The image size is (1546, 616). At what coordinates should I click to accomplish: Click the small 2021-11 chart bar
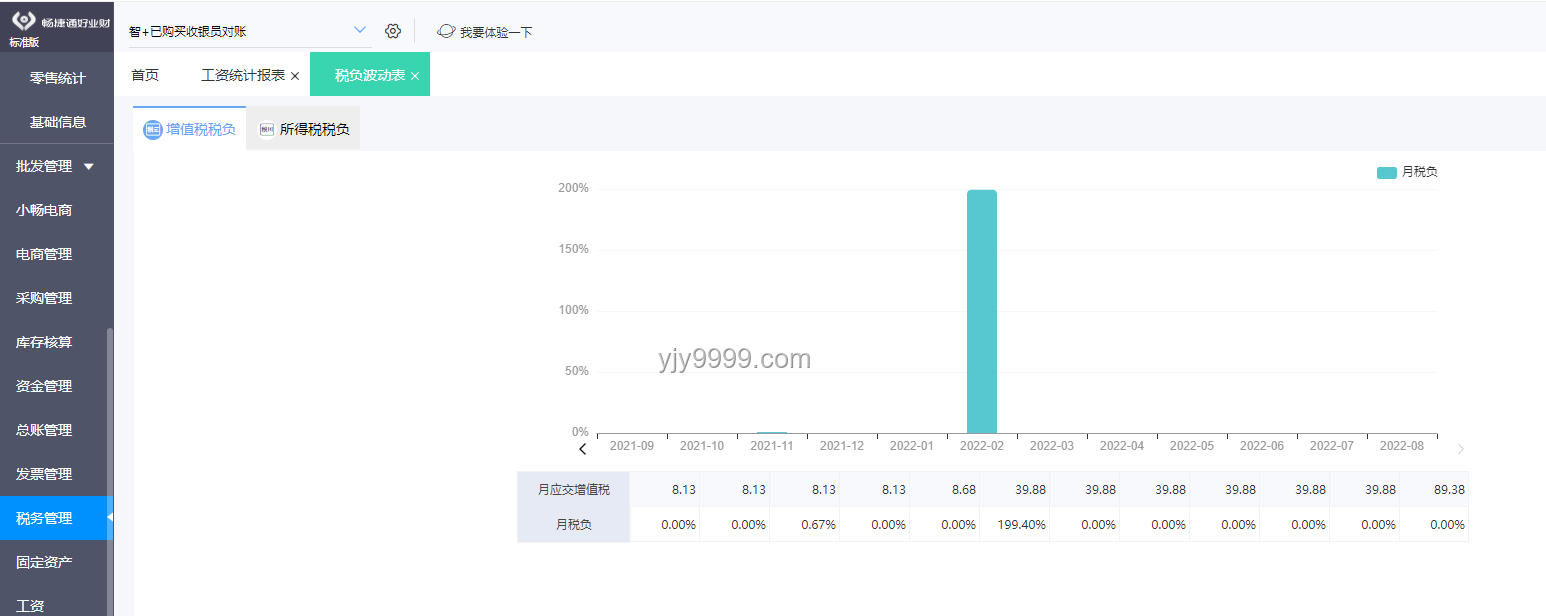[772, 432]
